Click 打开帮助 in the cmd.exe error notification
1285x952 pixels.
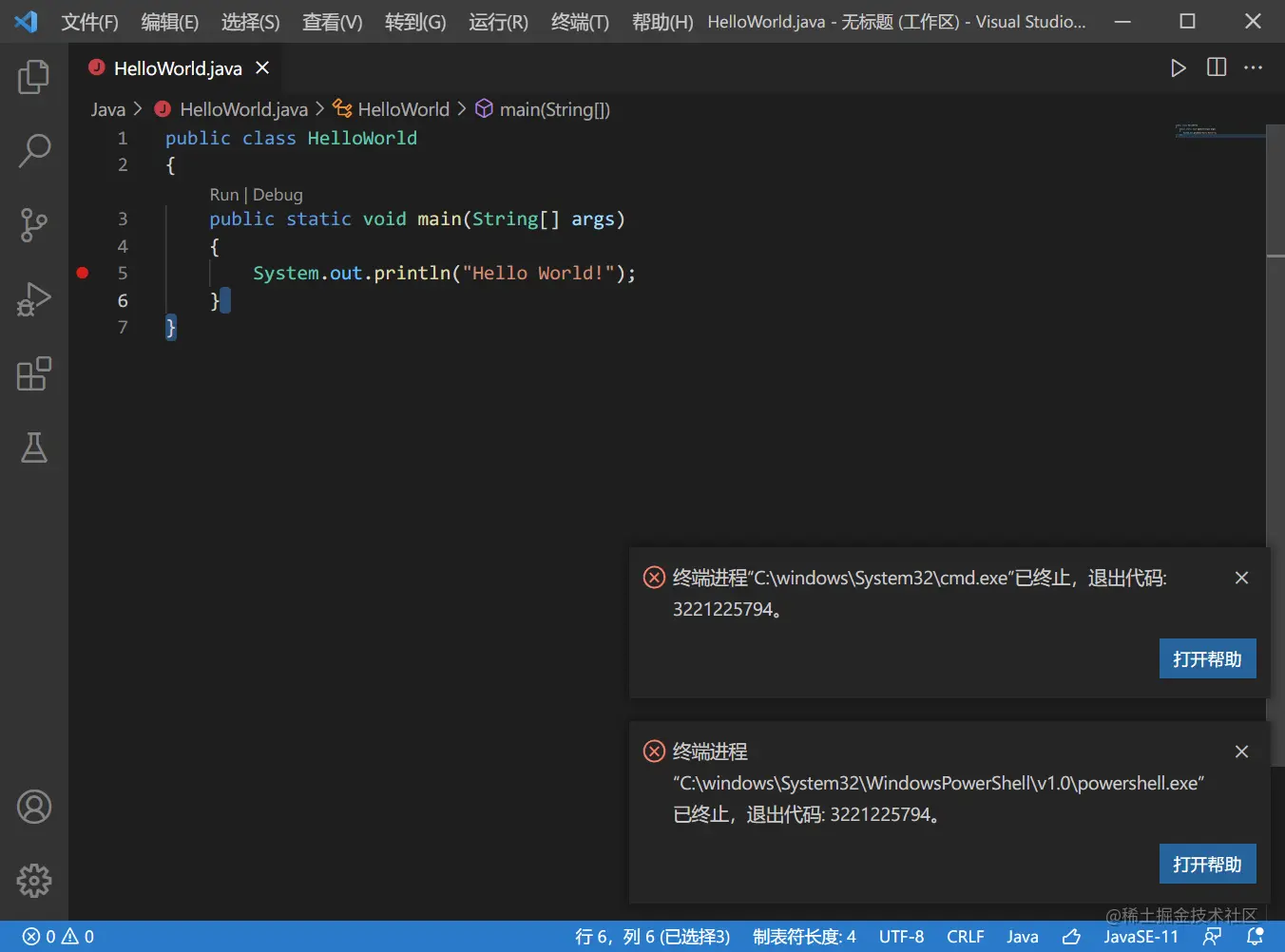pyautogui.click(x=1207, y=658)
